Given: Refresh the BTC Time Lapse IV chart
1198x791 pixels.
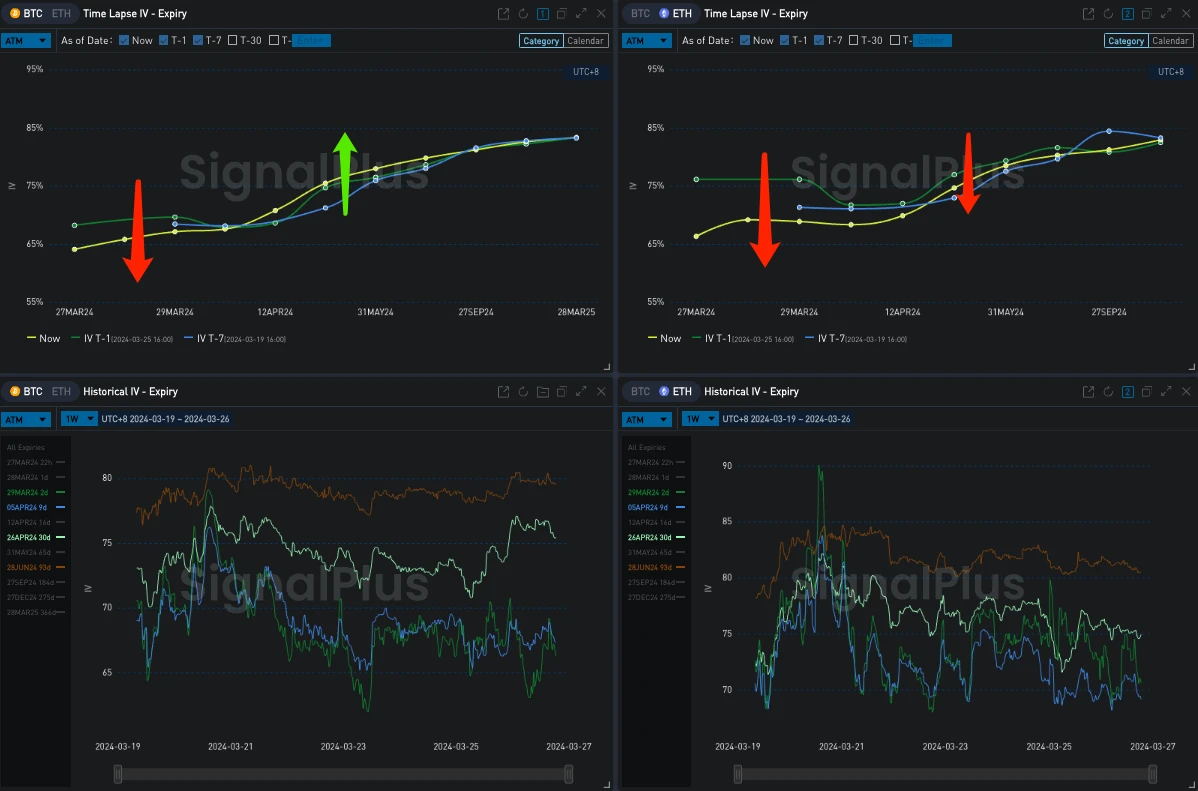Looking at the screenshot, I should [523, 14].
